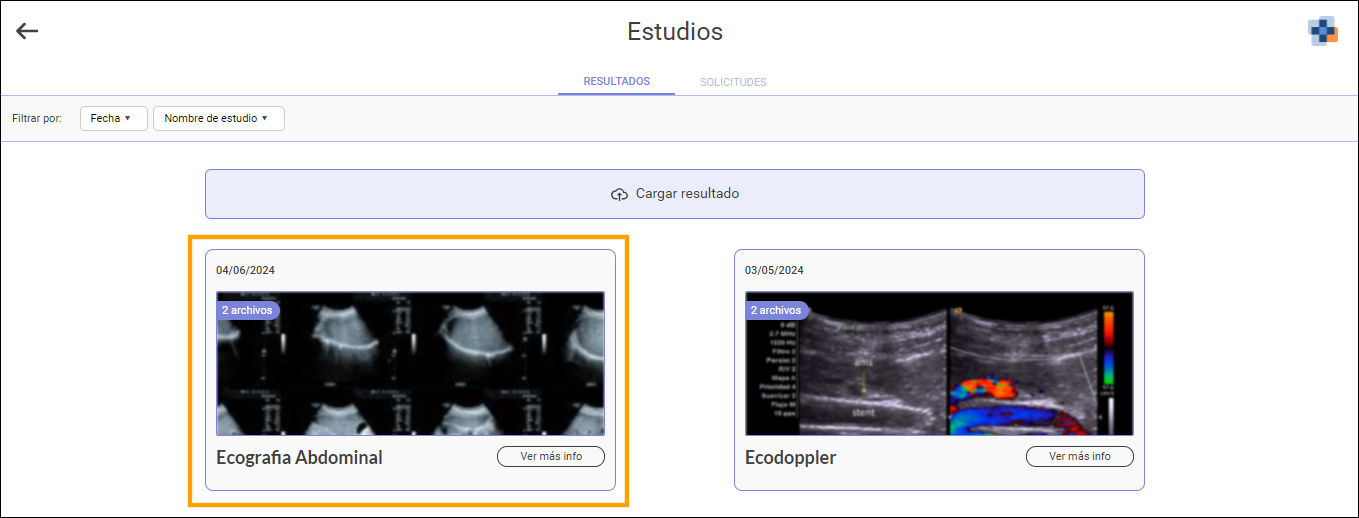Switch to the RESULTADOS tab
This screenshot has width=1359, height=518.
616,82
